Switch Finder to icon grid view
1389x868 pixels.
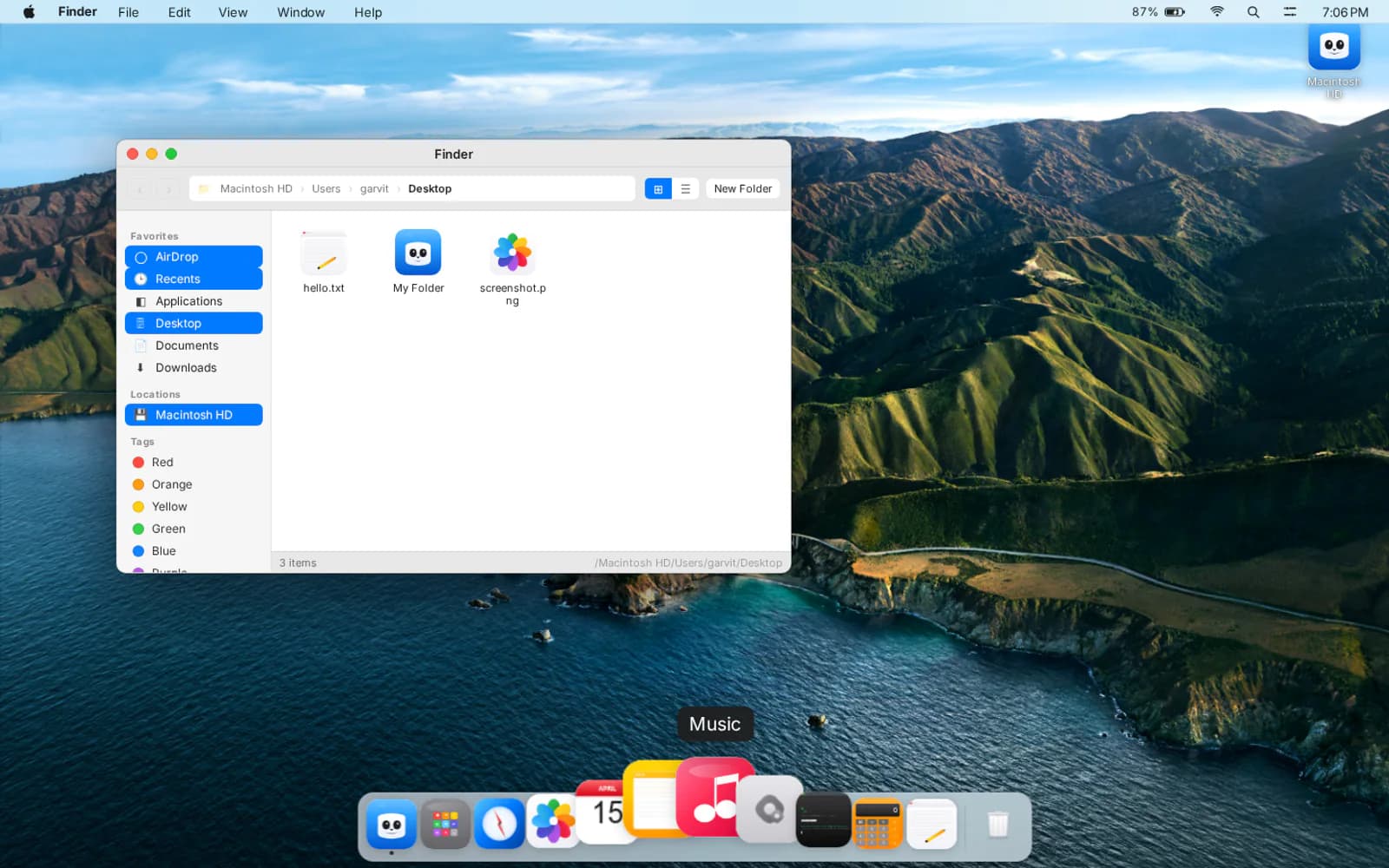[x=658, y=188]
